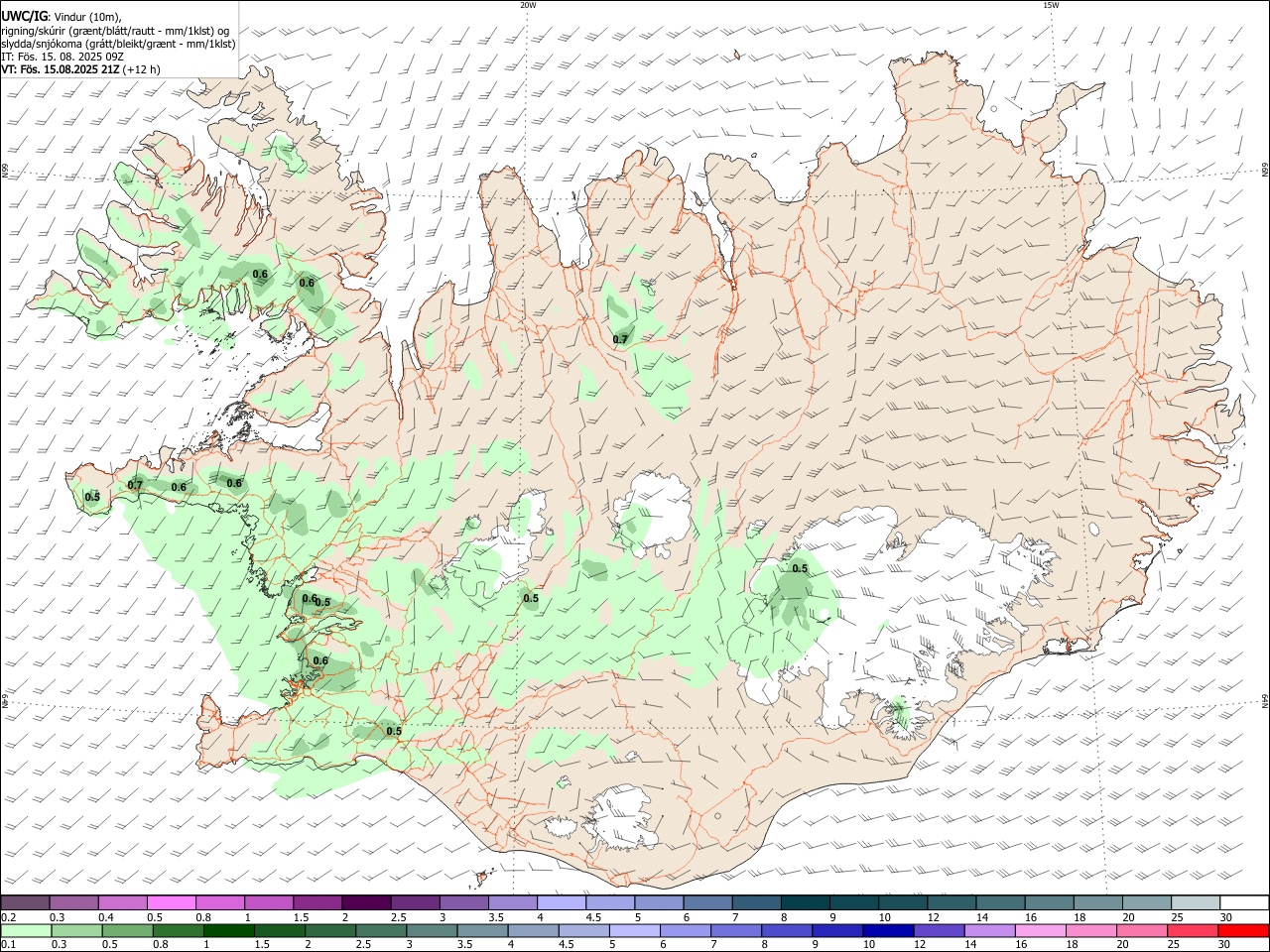Click the '20W' longitude label at top
This screenshot has width=1270, height=952.
point(528,5)
